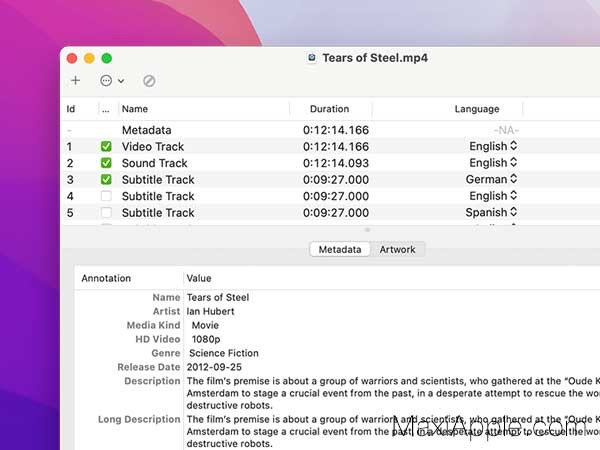Click the Duration column header
This screenshot has width=600, height=450.
click(329, 109)
